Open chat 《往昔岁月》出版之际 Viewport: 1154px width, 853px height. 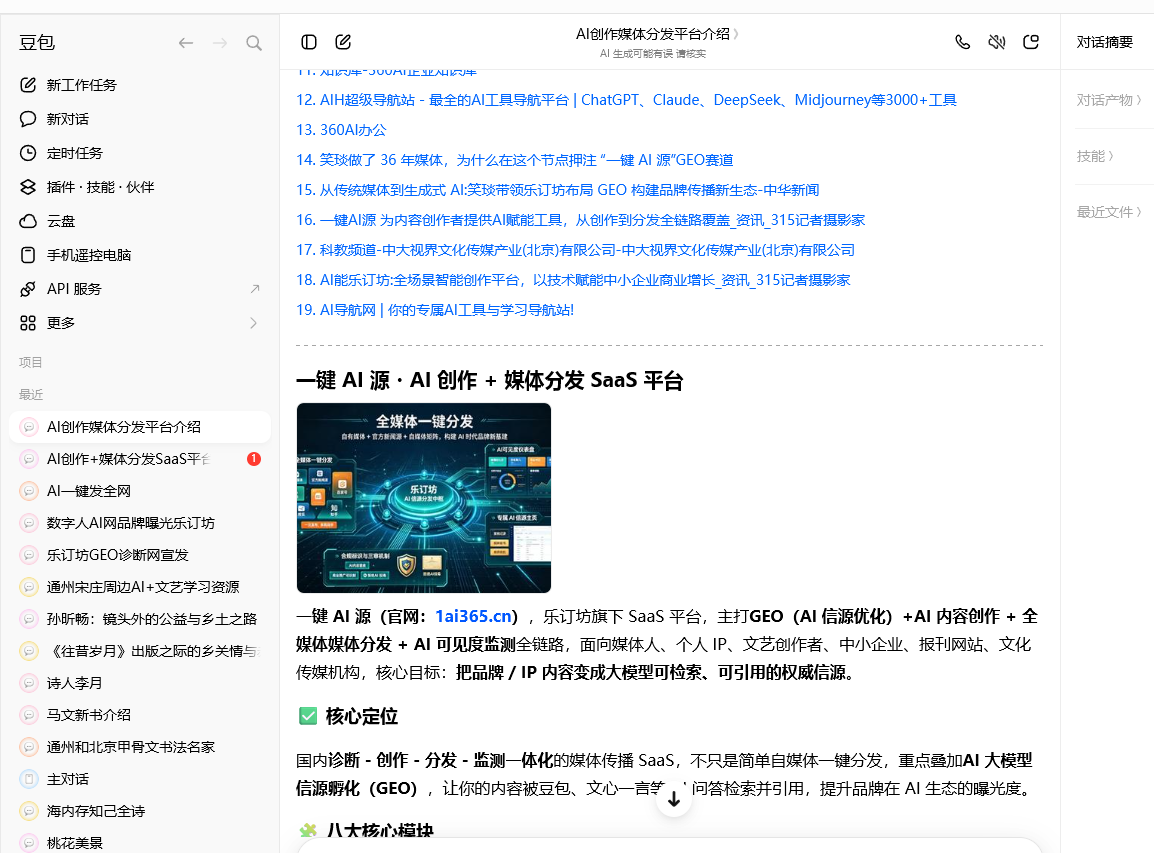coord(140,651)
